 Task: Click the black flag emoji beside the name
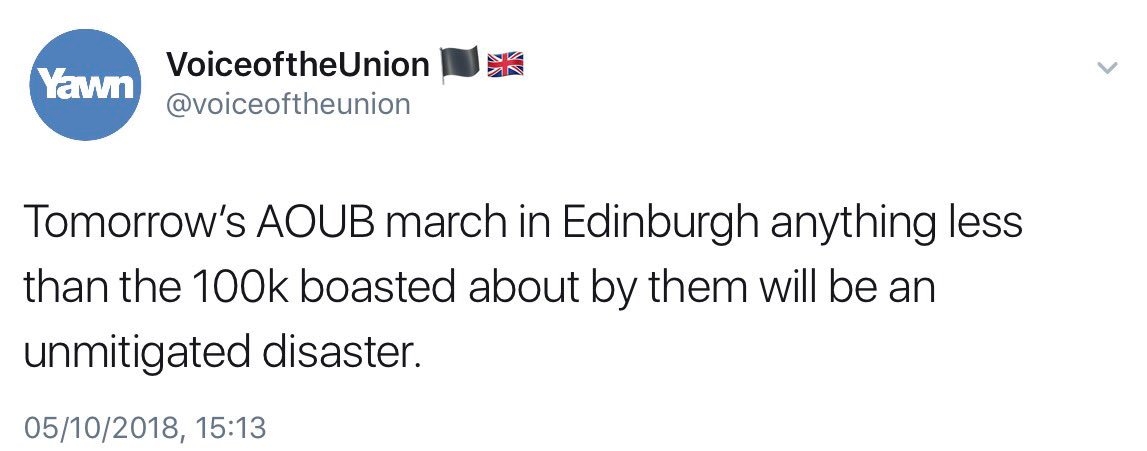tap(459, 66)
